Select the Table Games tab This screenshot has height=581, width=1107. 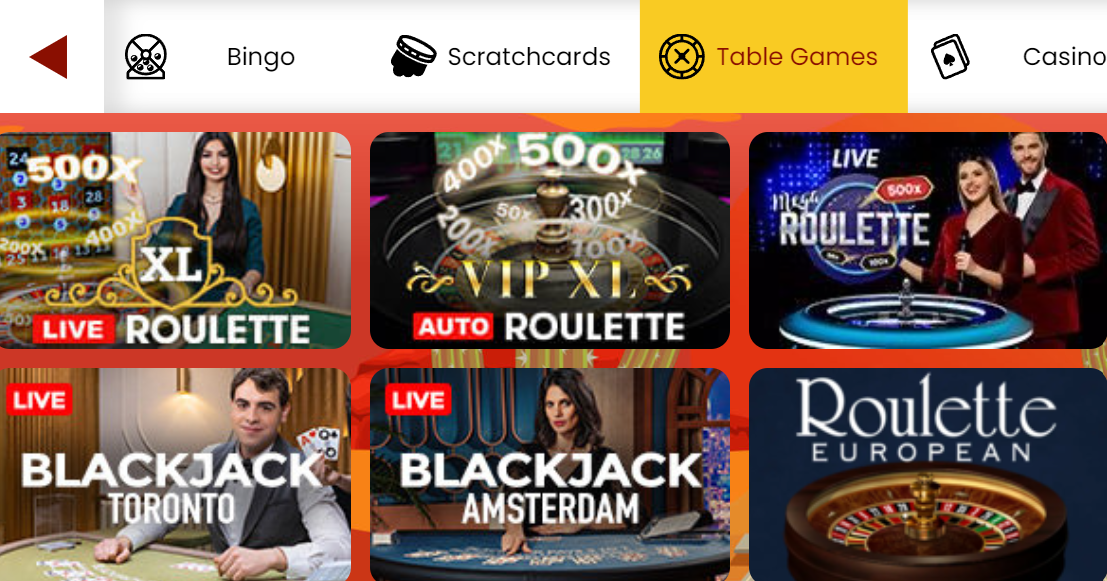coord(774,56)
